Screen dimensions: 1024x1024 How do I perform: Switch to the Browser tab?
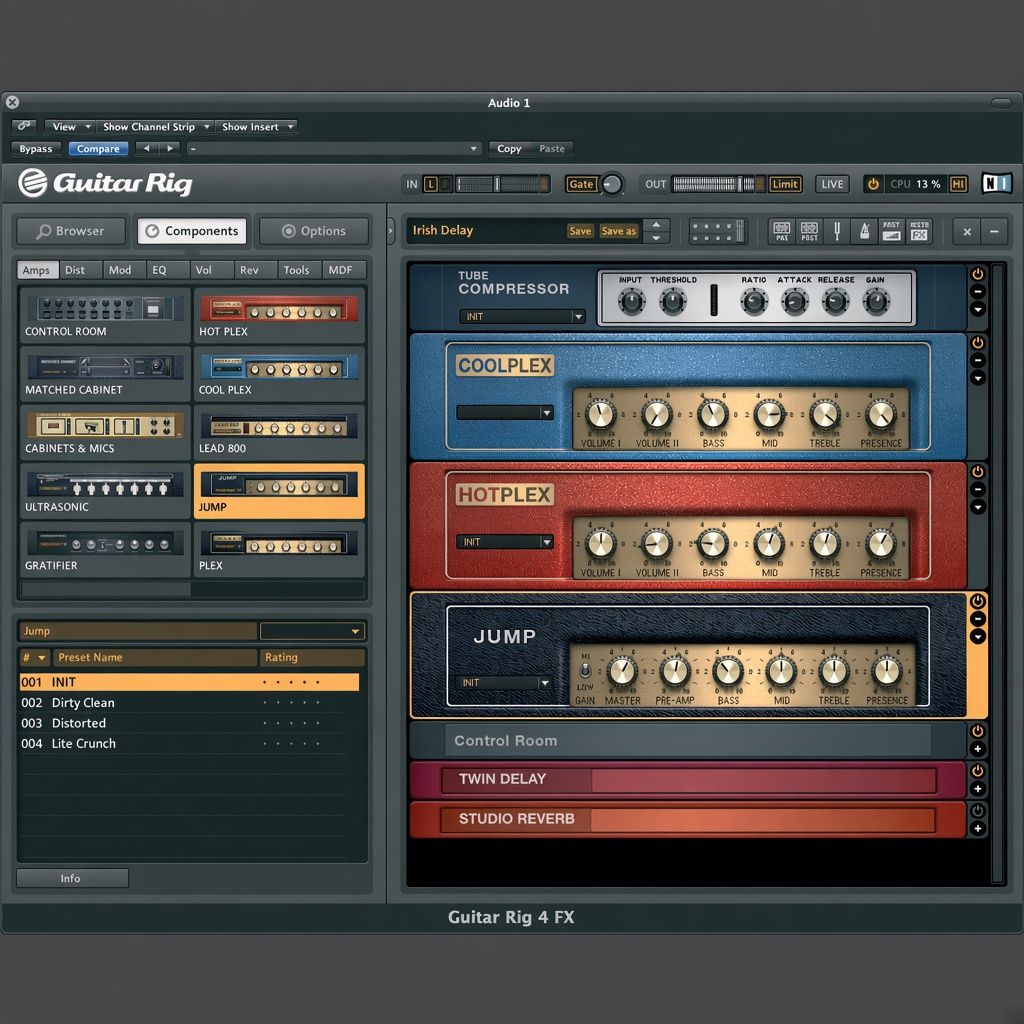pos(71,231)
